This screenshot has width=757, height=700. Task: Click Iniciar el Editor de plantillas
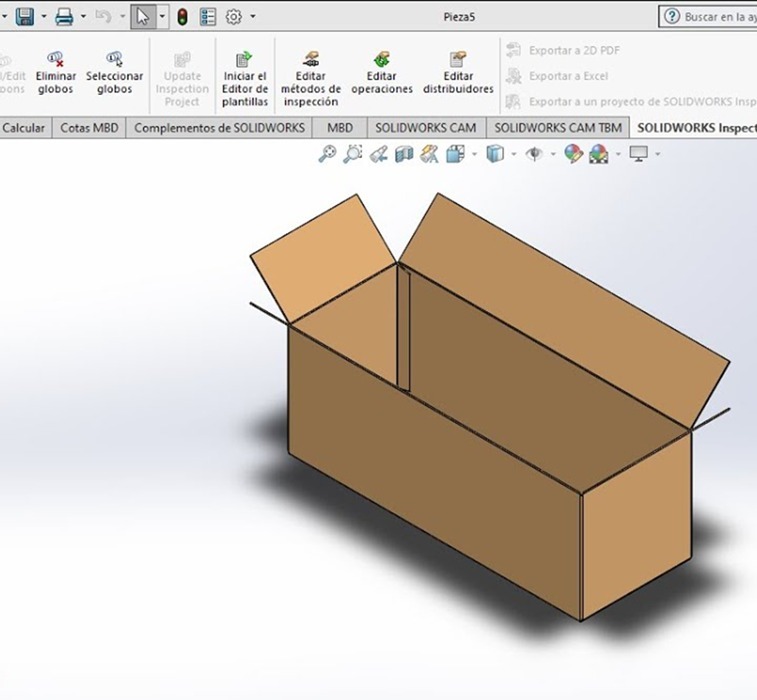(x=244, y=80)
